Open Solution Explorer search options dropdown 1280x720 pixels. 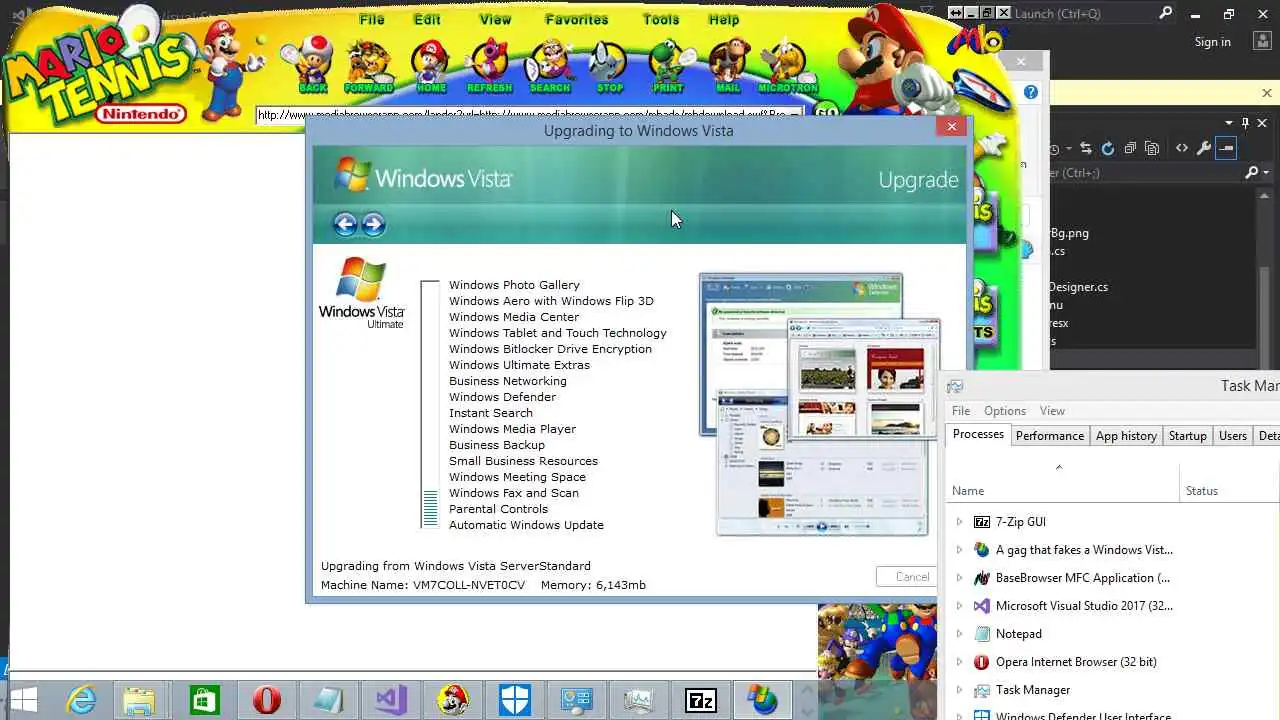click(x=1264, y=173)
